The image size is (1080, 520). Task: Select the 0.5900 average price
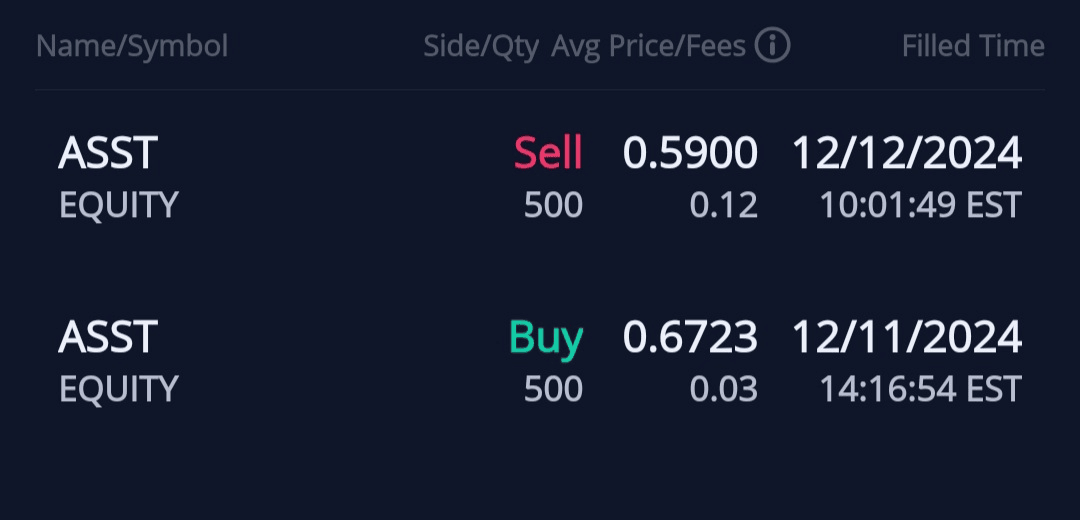point(690,153)
